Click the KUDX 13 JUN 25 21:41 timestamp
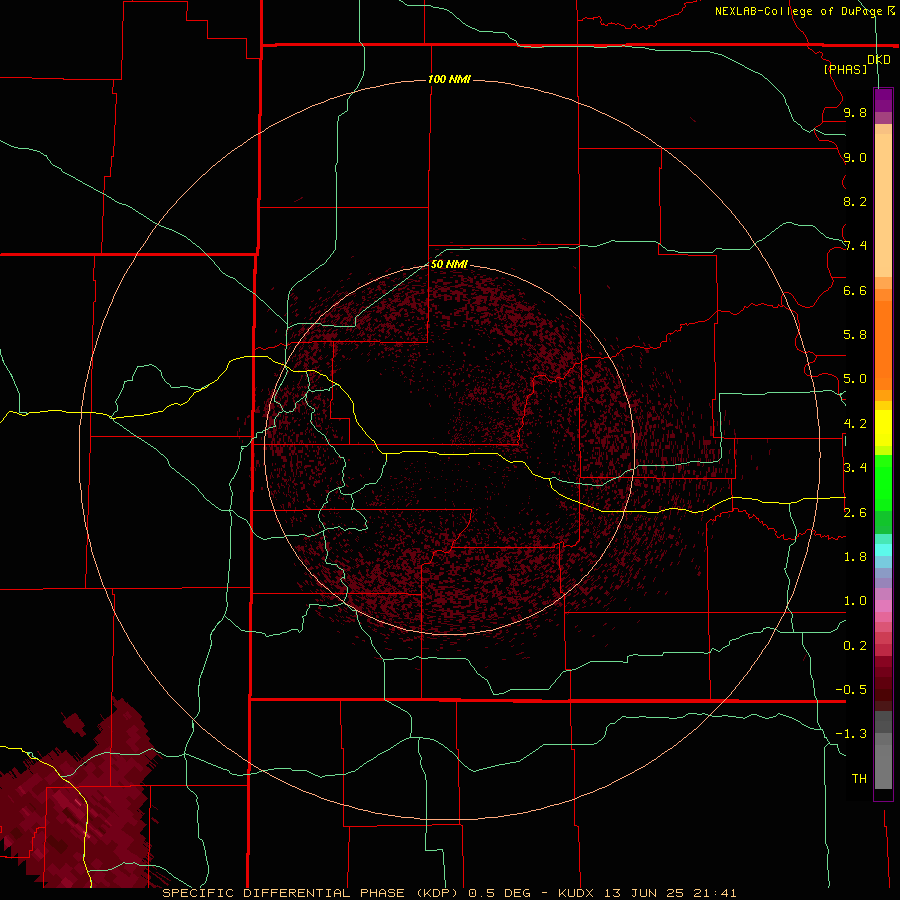This screenshot has width=900, height=900. (x=647, y=893)
